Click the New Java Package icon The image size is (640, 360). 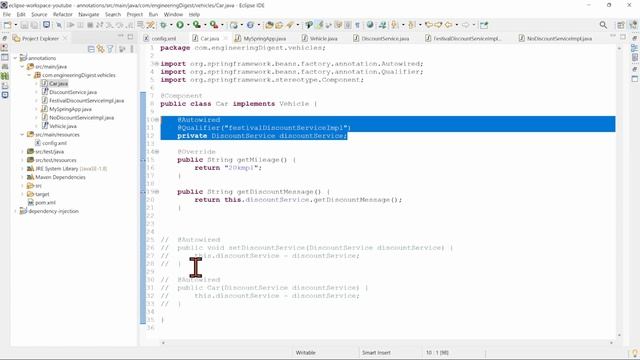[x=233, y=25]
